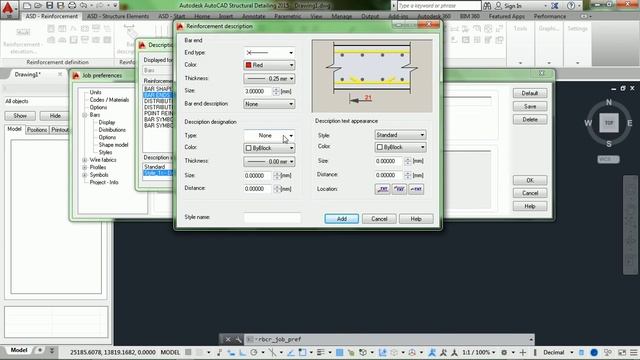Close the command line with its X icon
Screen dimensions: 640x360
[x=228, y=340]
